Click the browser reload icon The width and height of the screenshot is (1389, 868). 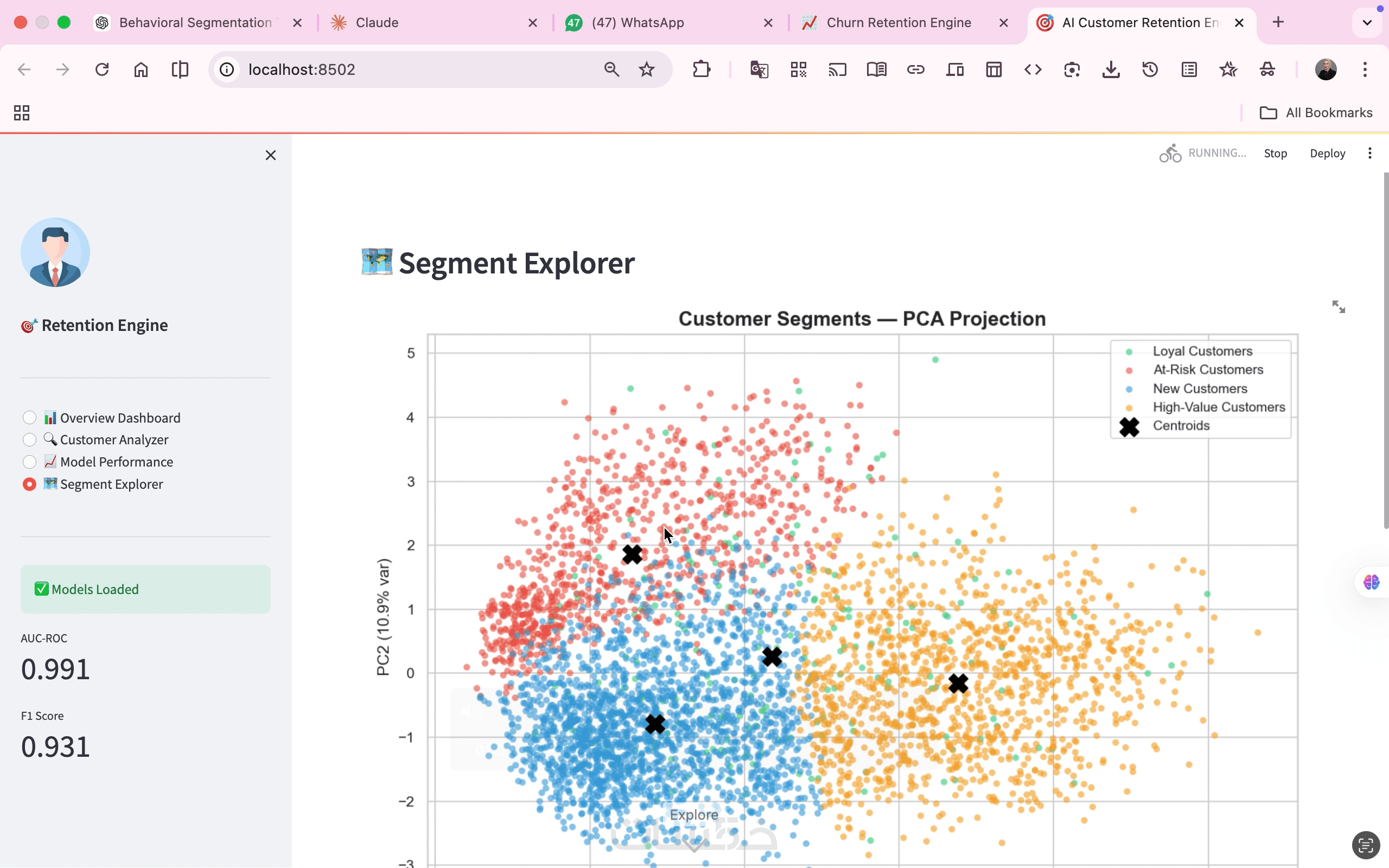[101, 70]
